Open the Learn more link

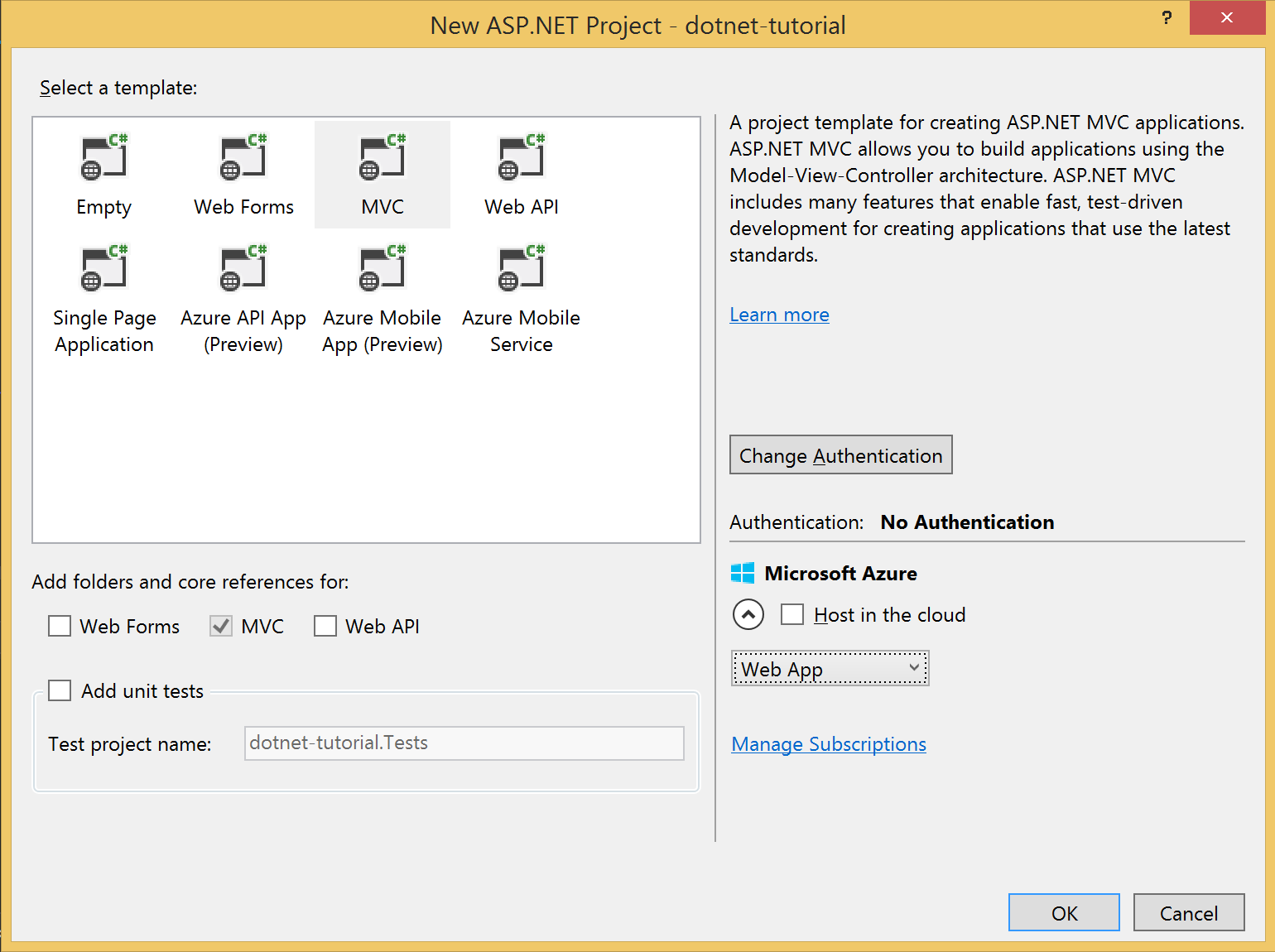pyautogui.click(x=779, y=315)
